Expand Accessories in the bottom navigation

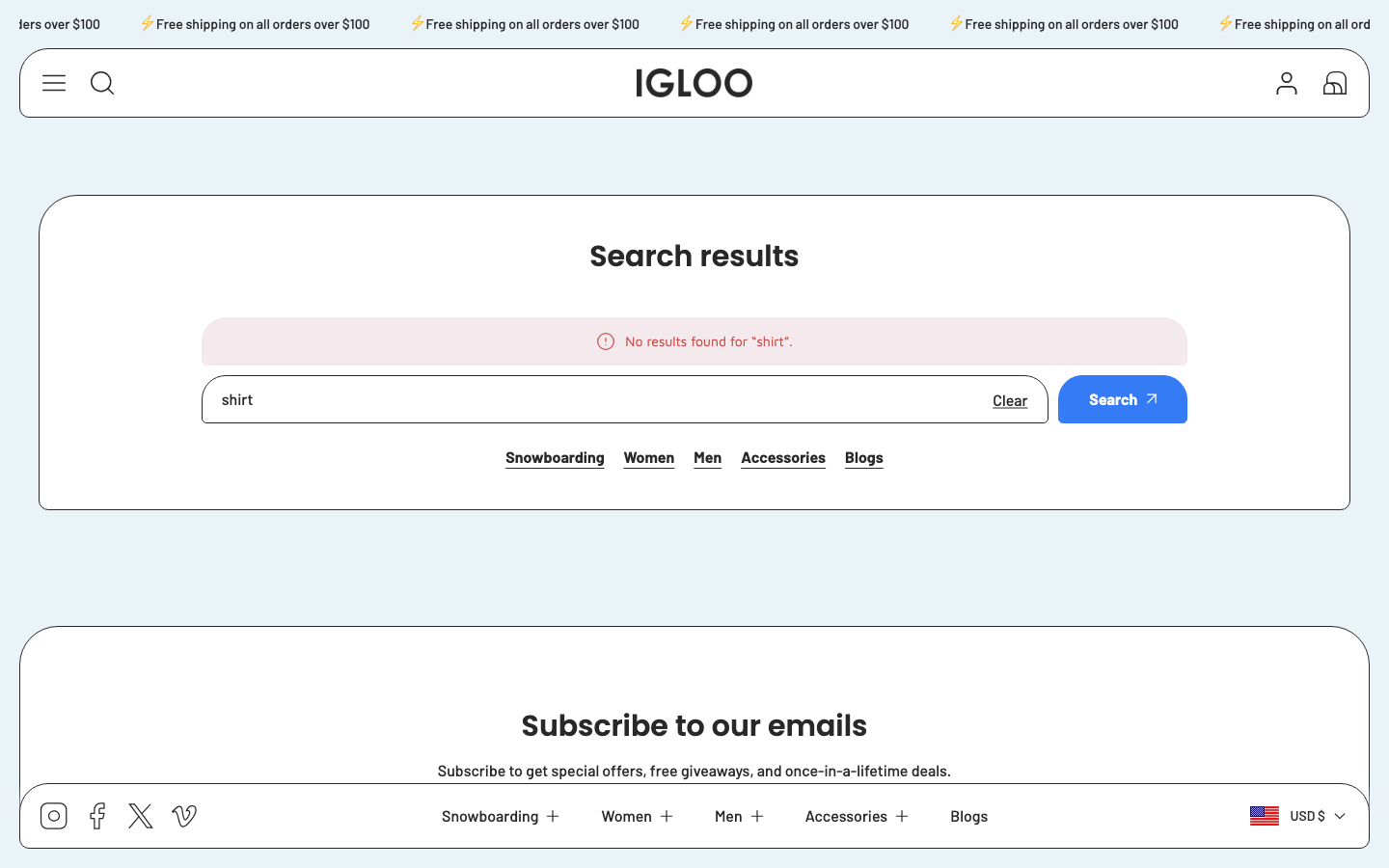pos(858,816)
